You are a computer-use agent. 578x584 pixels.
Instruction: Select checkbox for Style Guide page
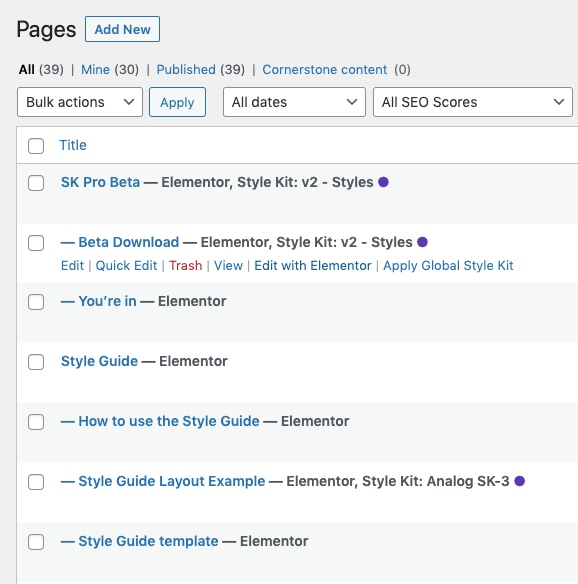[36, 362]
